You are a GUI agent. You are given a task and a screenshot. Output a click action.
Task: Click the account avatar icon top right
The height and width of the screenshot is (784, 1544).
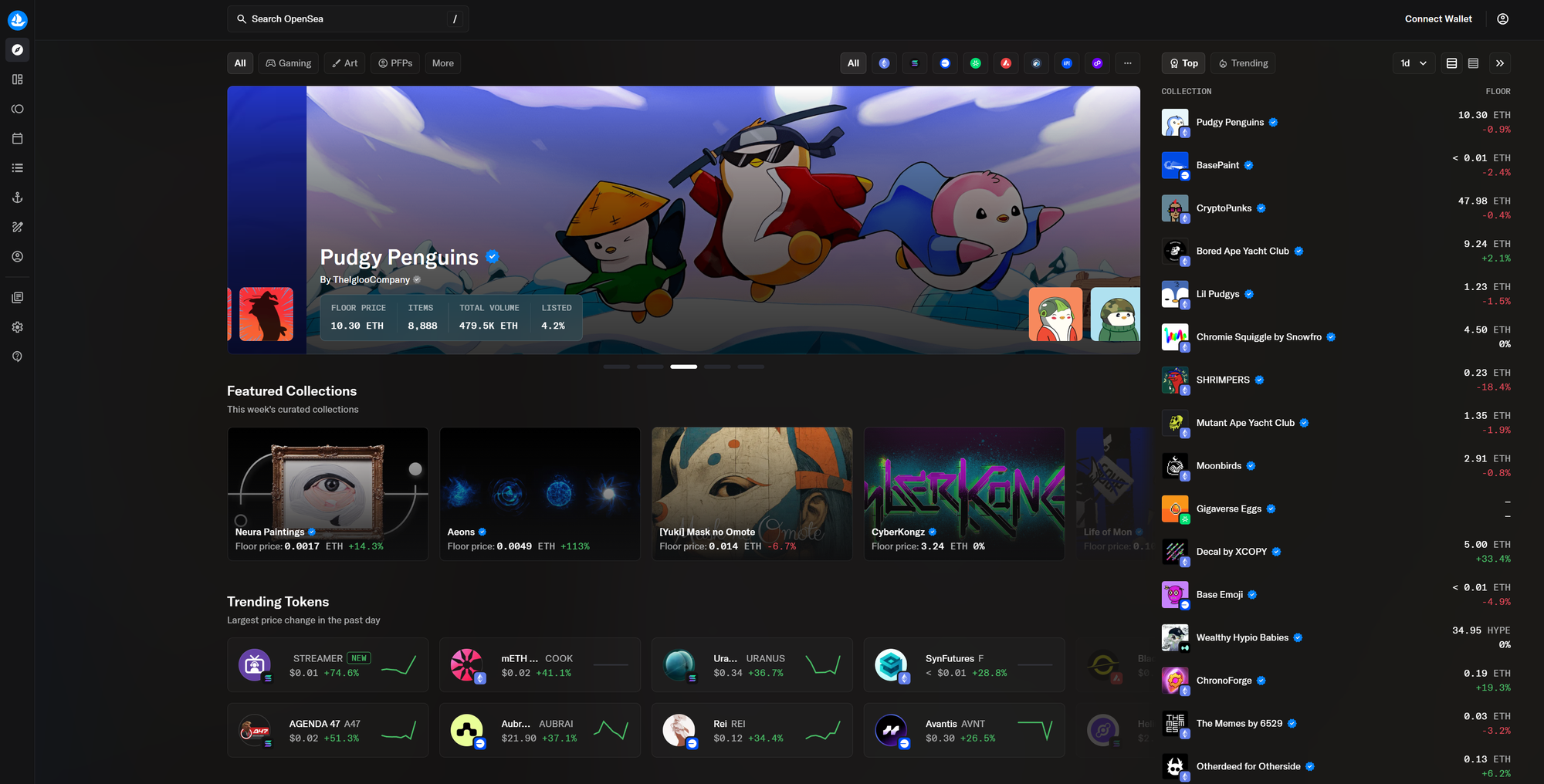[1502, 19]
